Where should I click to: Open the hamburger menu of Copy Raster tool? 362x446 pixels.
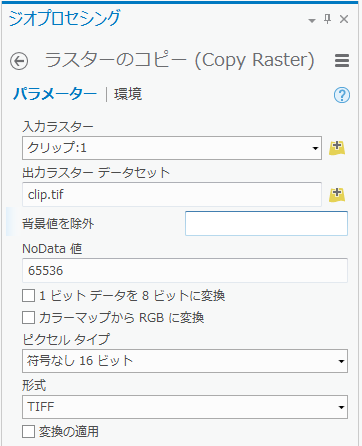(x=342, y=61)
